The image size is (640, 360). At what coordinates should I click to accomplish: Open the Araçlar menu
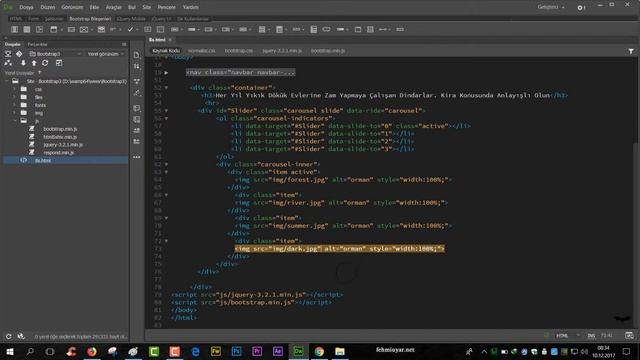tap(114, 7)
